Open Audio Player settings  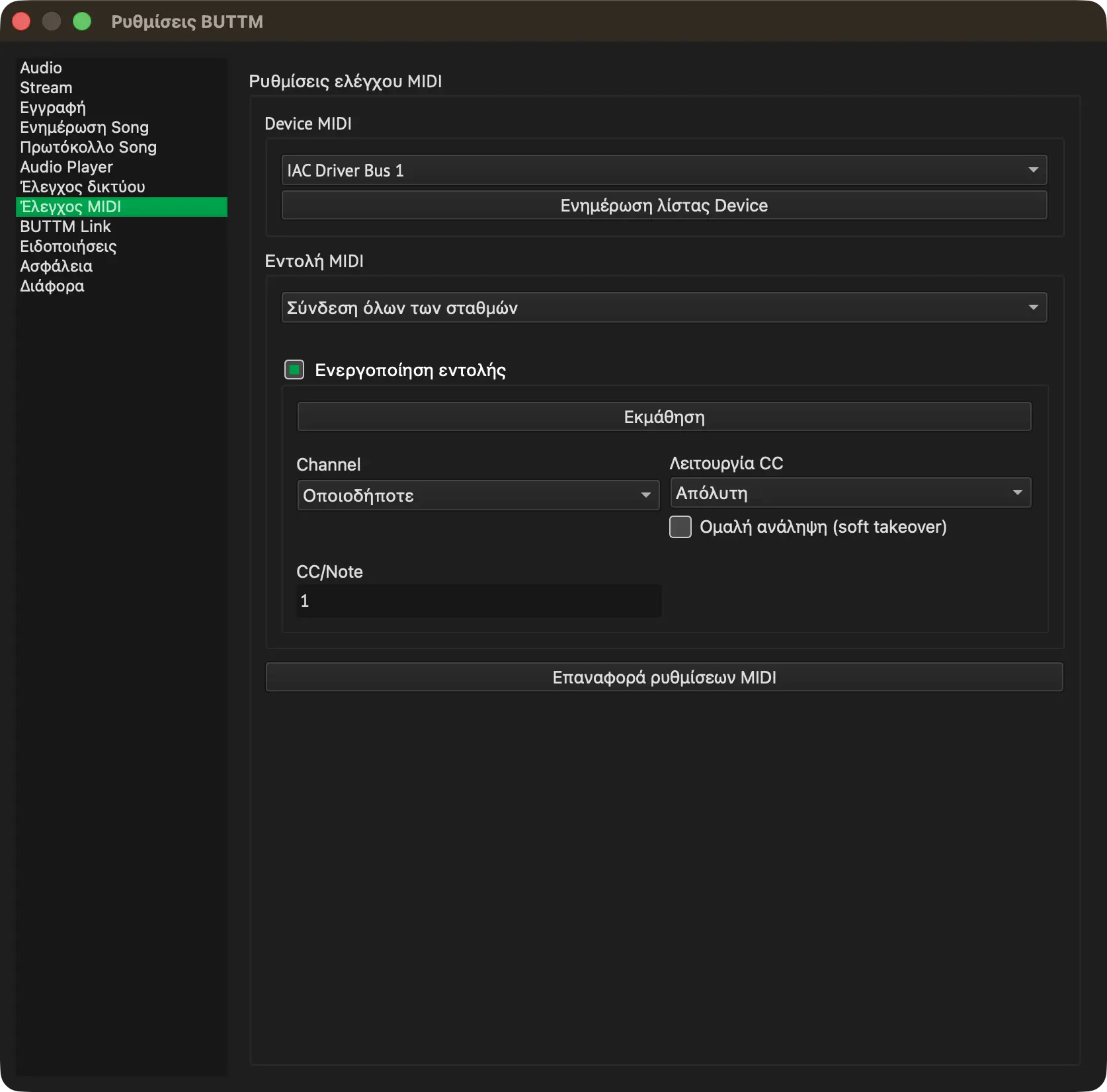pyautogui.click(x=122, y=167)
